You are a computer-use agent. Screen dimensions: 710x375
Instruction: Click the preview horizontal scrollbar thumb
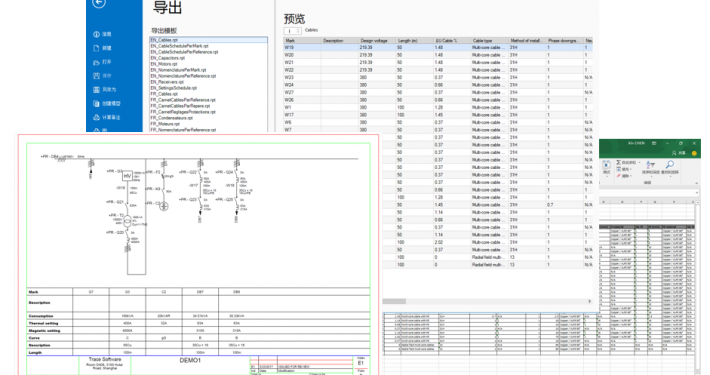click(x=394, y=301)
